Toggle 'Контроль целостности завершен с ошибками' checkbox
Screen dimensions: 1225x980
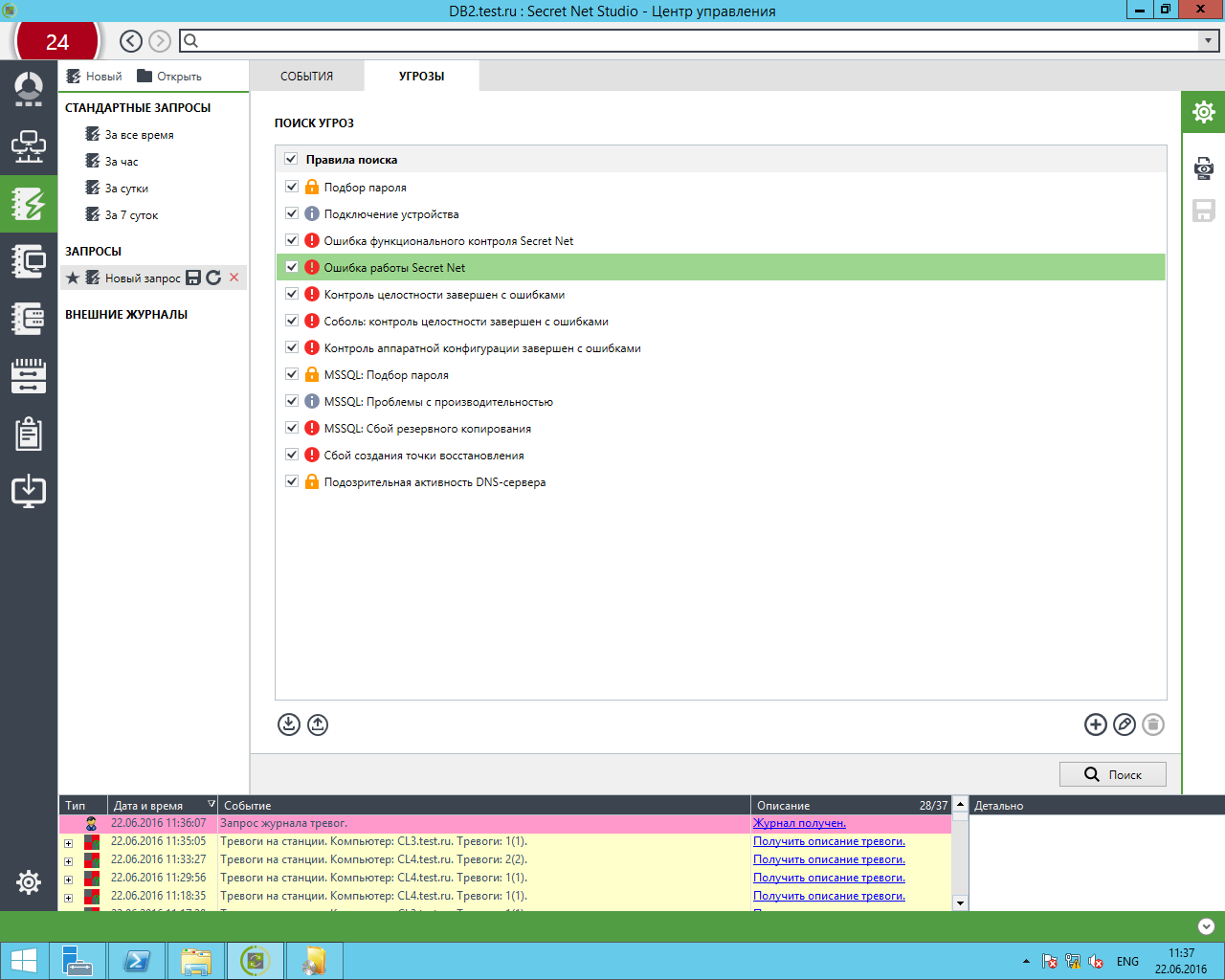(292, 294)
